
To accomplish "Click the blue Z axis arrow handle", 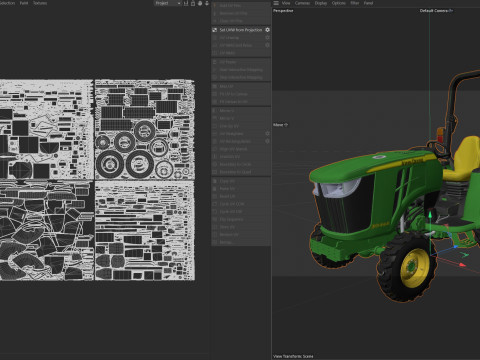I will point(455,247).
